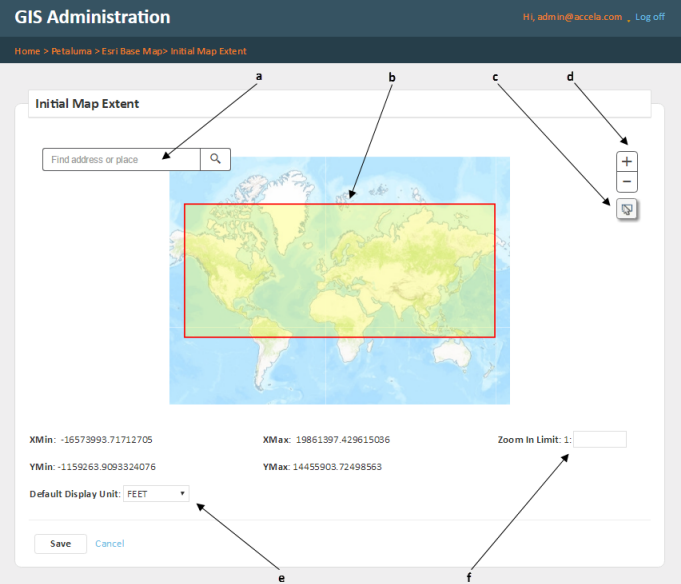
Task: Navigate to Petaluma breadcrumb link
Action: (71, 51)
